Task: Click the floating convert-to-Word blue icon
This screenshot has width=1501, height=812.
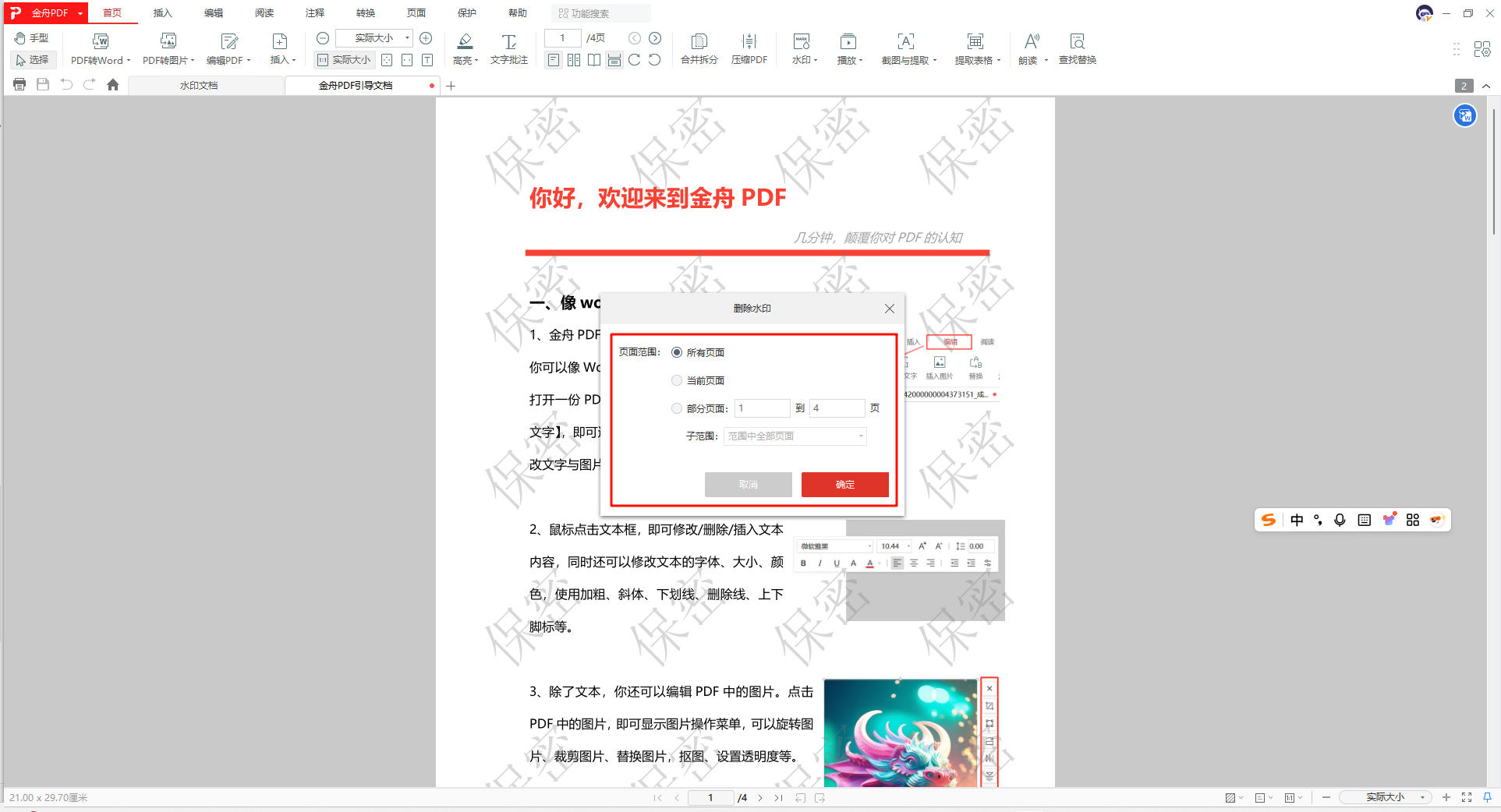Action: pos(1465,116)
